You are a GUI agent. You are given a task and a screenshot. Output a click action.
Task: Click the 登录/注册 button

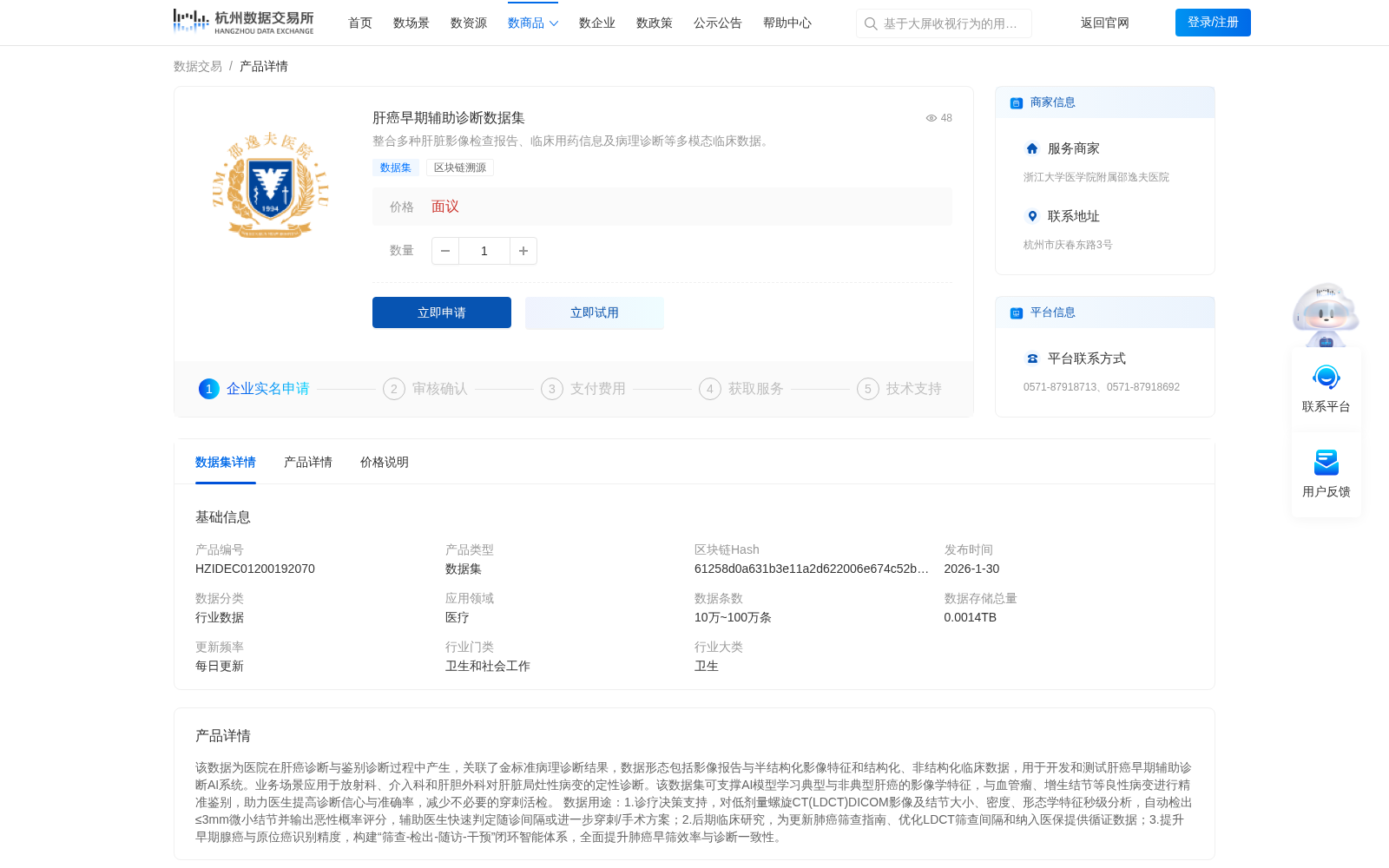point(1213,23)
